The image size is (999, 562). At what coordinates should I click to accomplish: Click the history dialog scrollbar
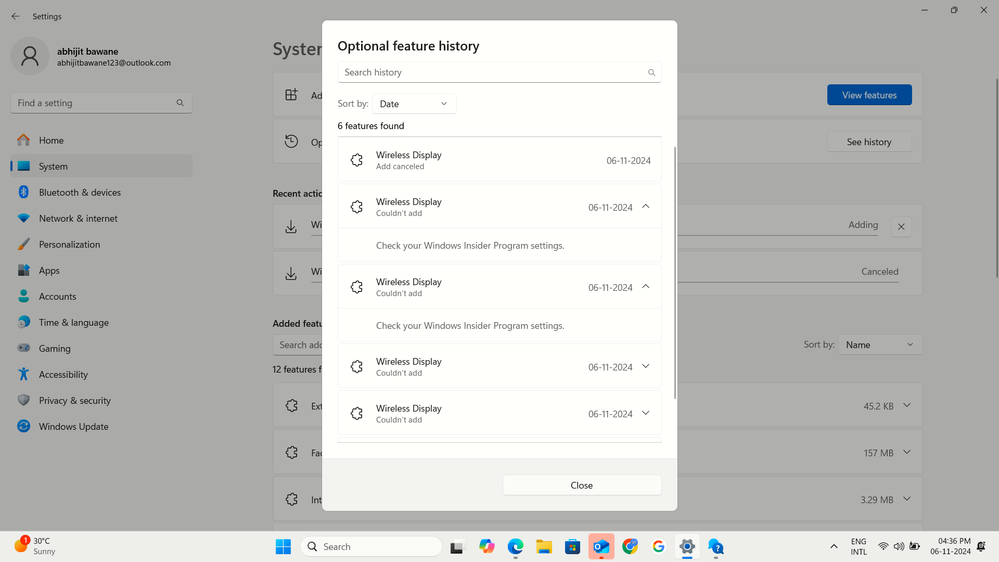(x=675, y=273)
